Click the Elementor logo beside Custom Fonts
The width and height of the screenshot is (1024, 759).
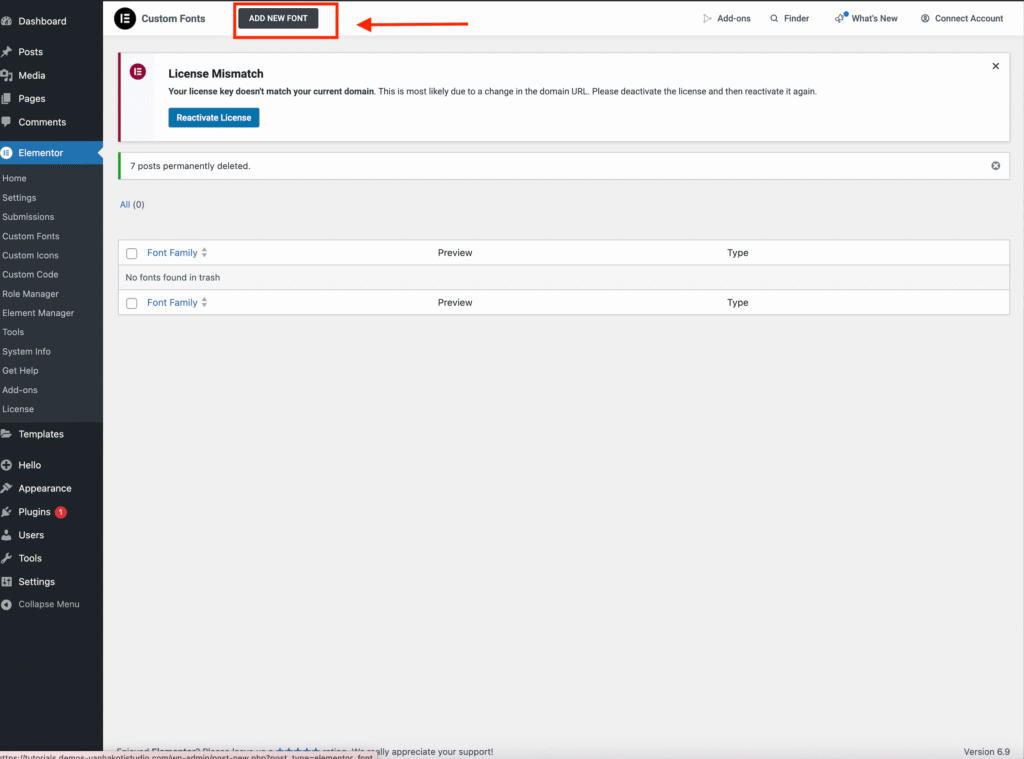coord(125,18)
